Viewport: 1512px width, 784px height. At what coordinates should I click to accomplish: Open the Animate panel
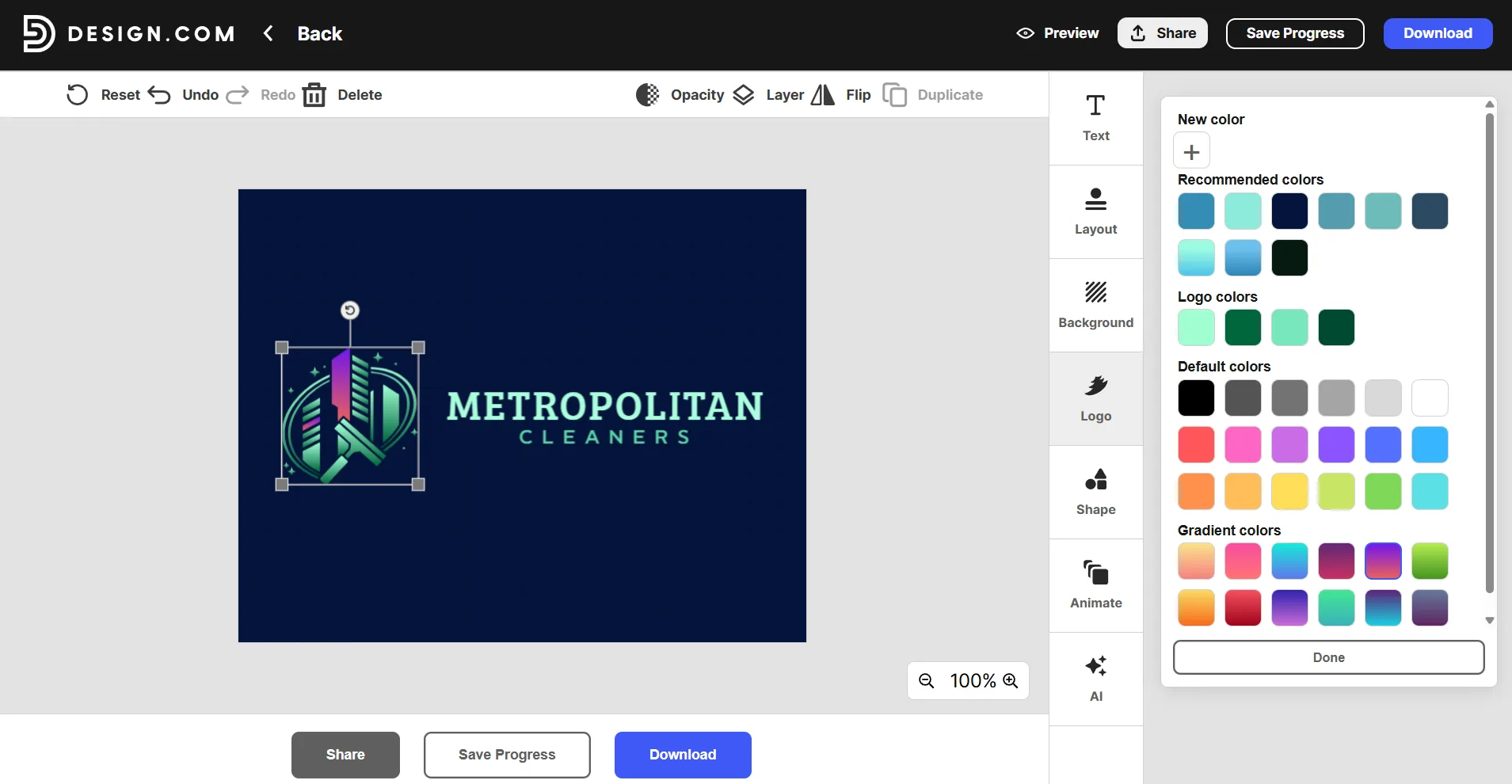click(x=1096, y=585)
